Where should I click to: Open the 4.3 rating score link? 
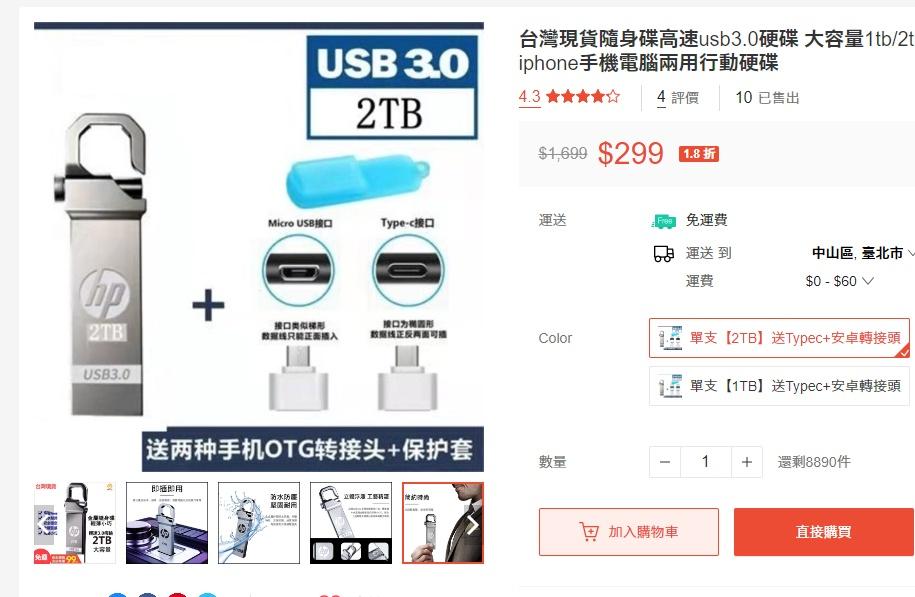529,97
